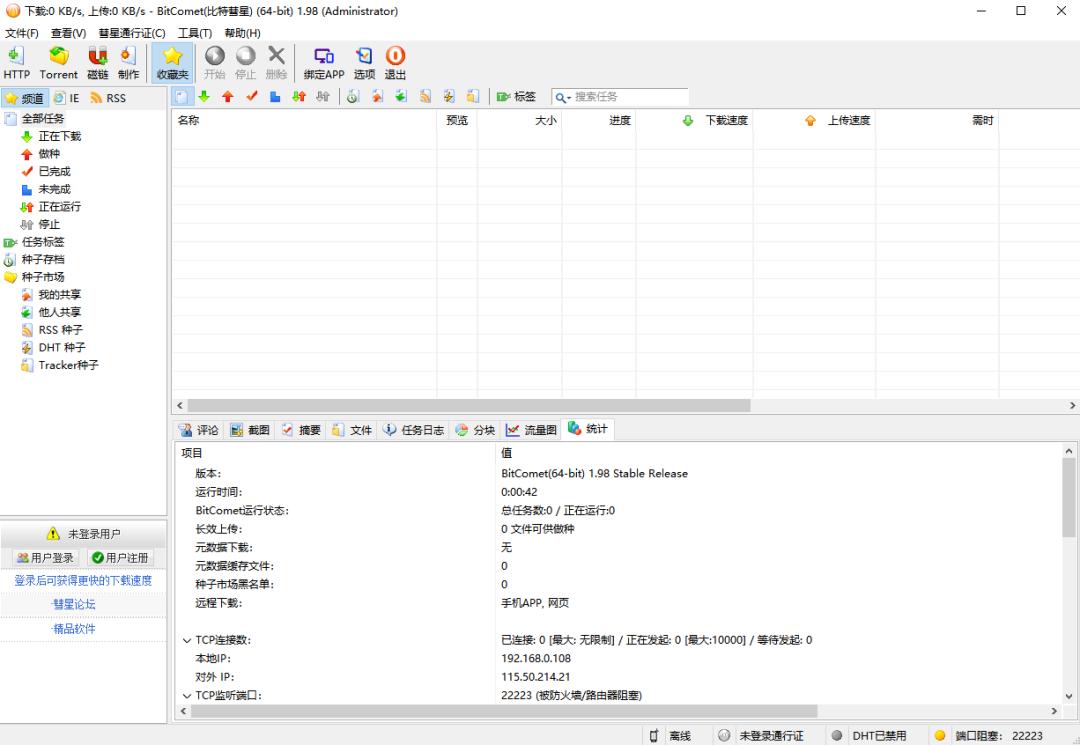
Task: Click the 绑定APP toolbar icon
Action: click(x=322, y=62)
